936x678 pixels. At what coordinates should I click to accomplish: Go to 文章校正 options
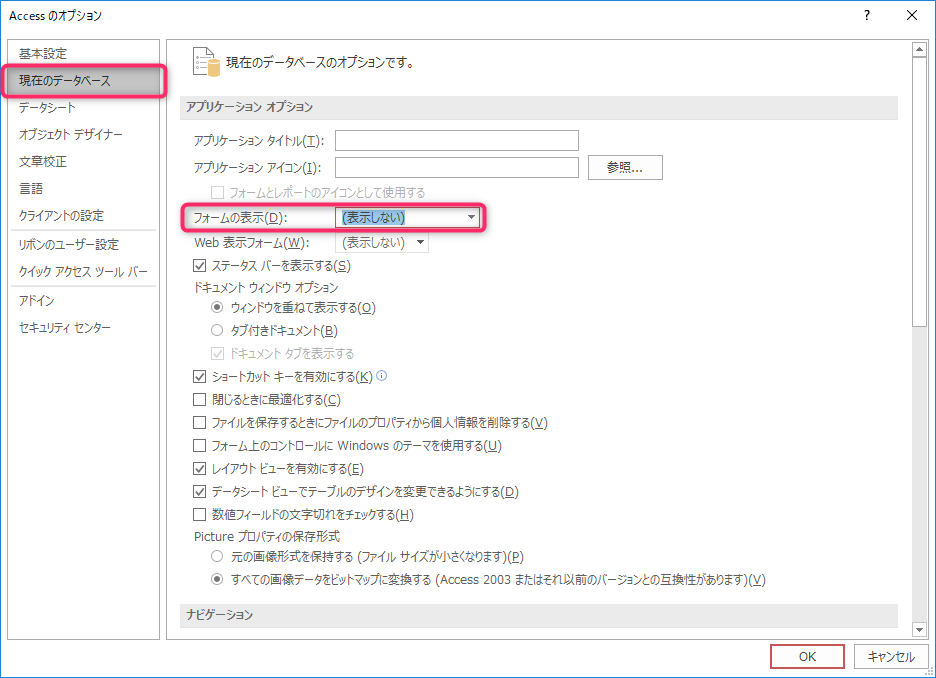(84, 161)
